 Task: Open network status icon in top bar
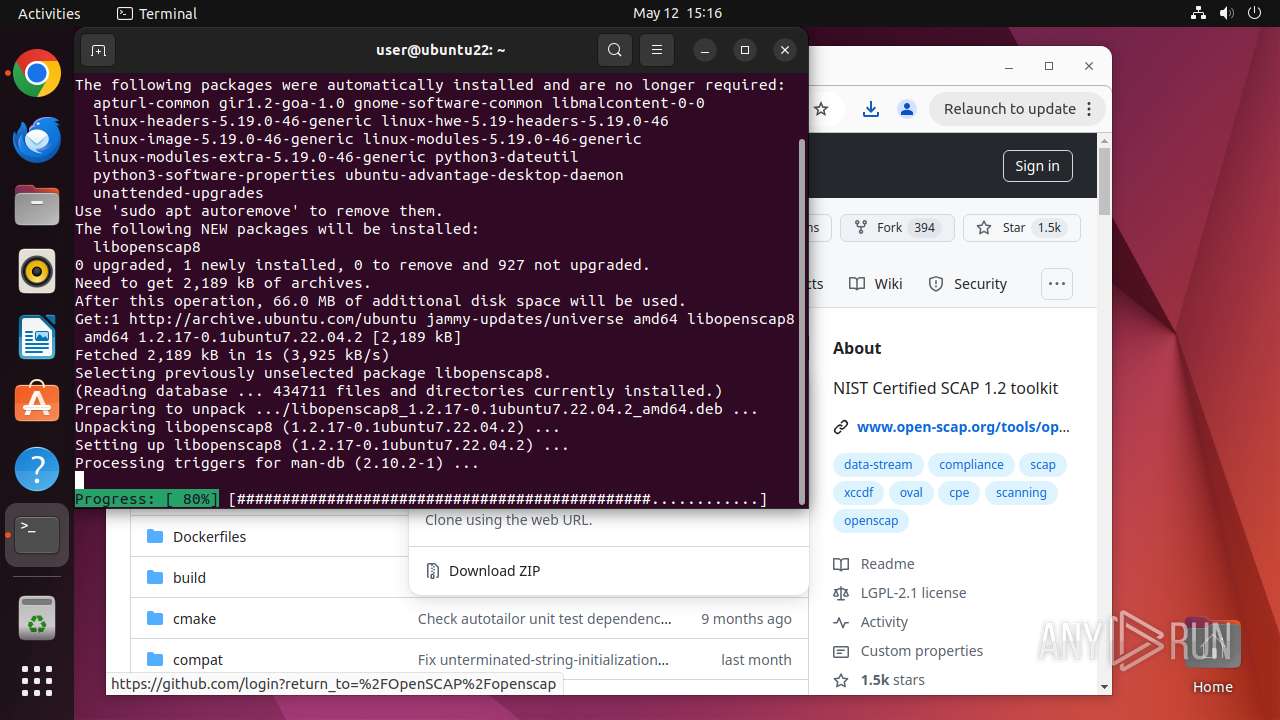pyautogui.click(x=1199, y=13)
